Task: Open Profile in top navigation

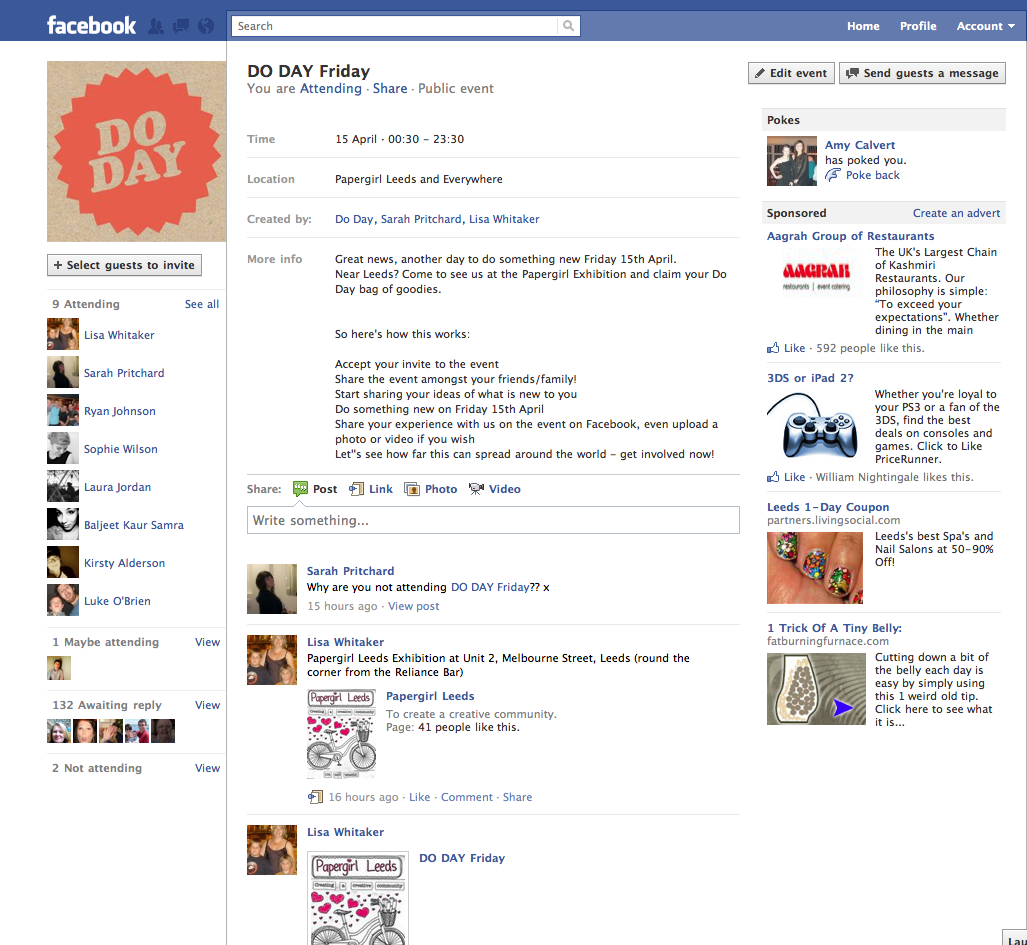Action: coord(918,26)
